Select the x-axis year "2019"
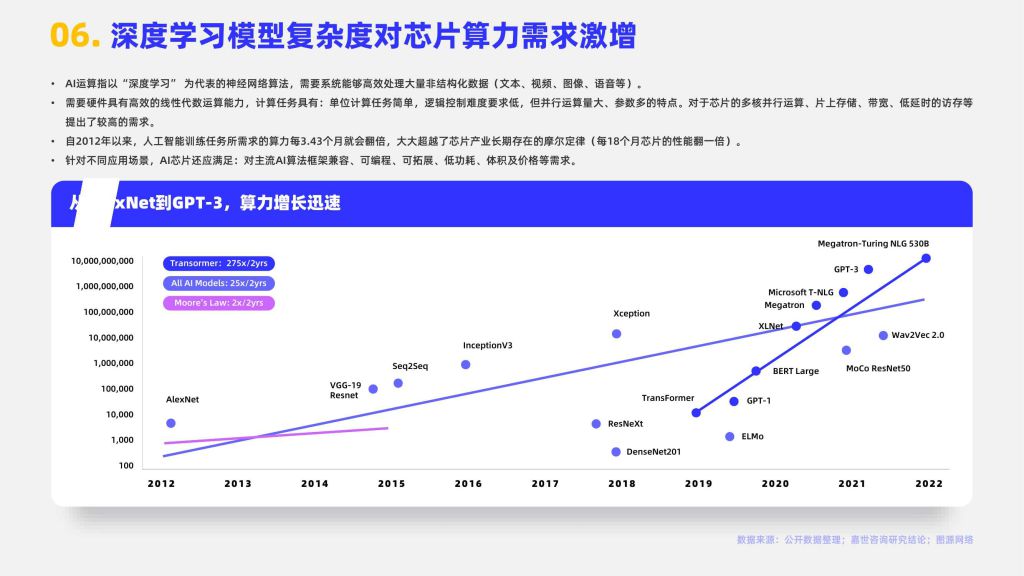1024x576 pixels. 699,484
